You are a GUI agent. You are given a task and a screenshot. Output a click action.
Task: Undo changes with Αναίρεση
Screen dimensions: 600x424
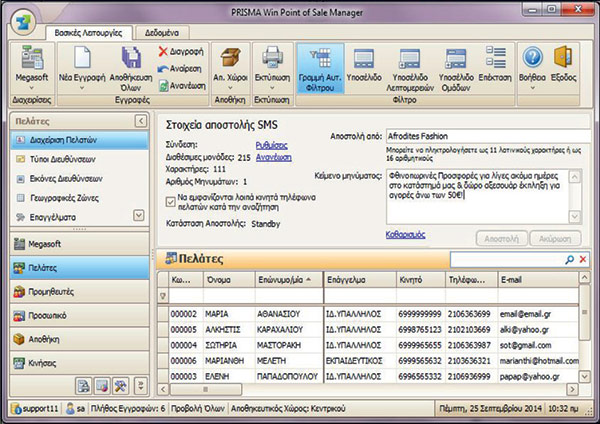click(x=179, y=68)
